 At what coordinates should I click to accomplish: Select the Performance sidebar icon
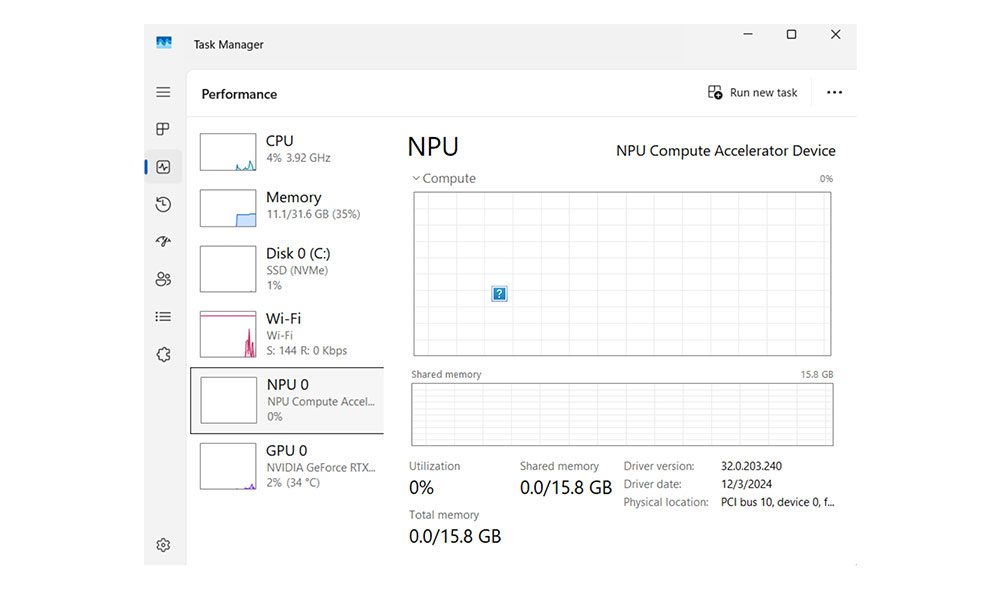pos(163,167)
